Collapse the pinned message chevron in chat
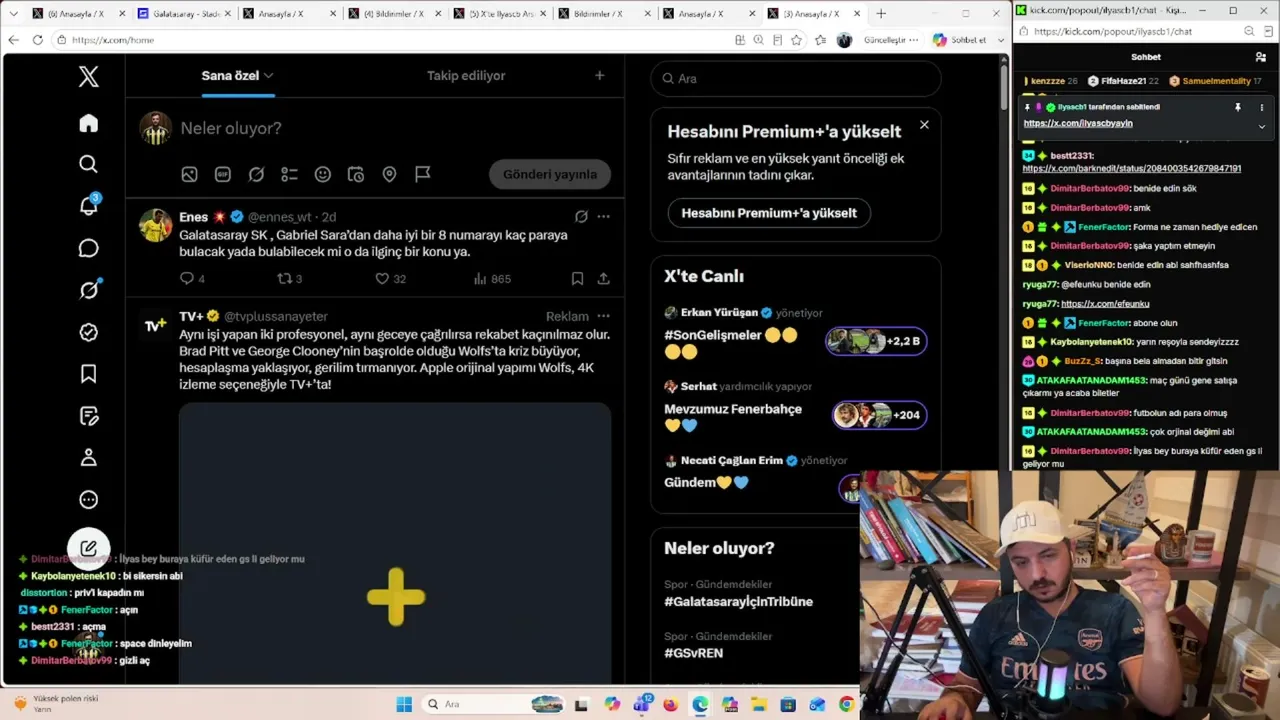Viewport: 1280px width, 720px height. tap(1261, 126)
